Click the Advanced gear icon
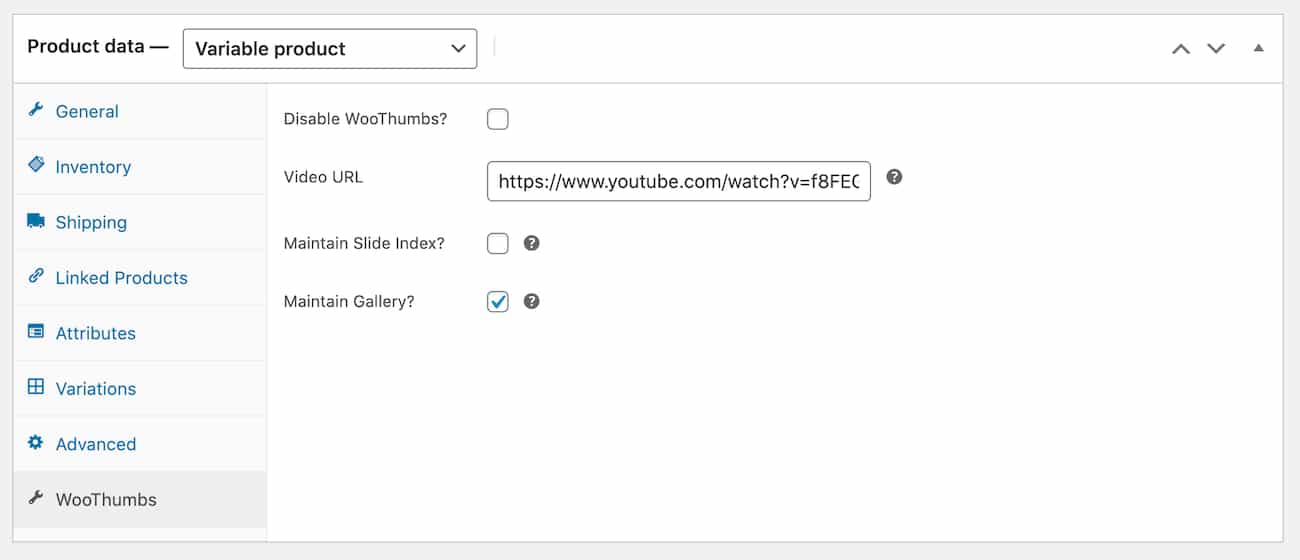 tap(36, 443)
